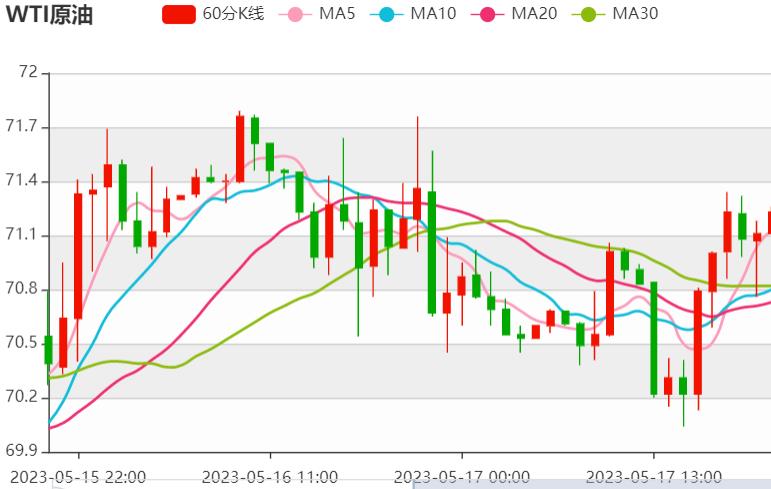Click the large green candle right before 2023-05-17 13:00
This screenshot has height=489, width=771.
click(653, 338)
